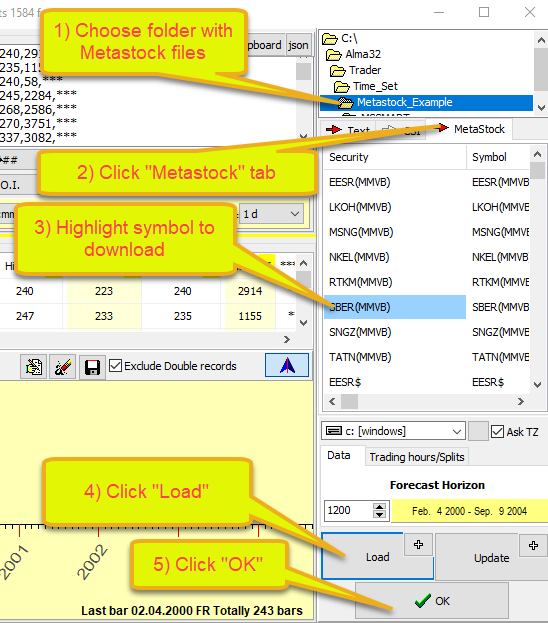Click the OK button

(x=432, y=601)
